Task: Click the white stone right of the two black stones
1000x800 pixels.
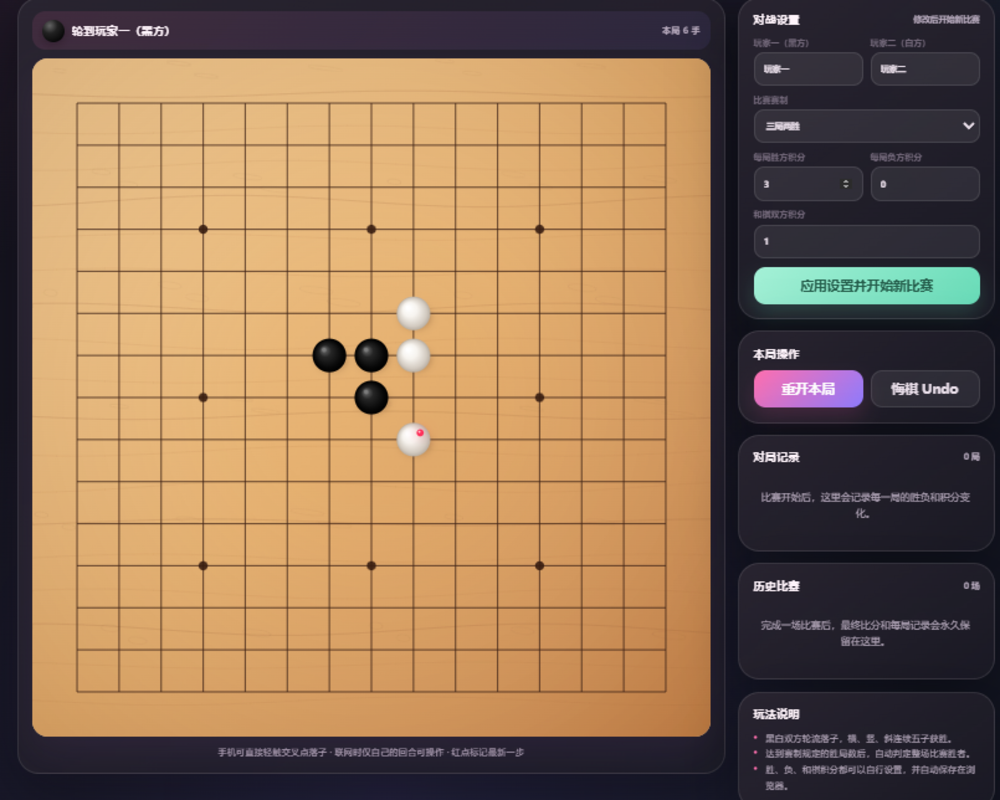Action: (x=413, y=355)
